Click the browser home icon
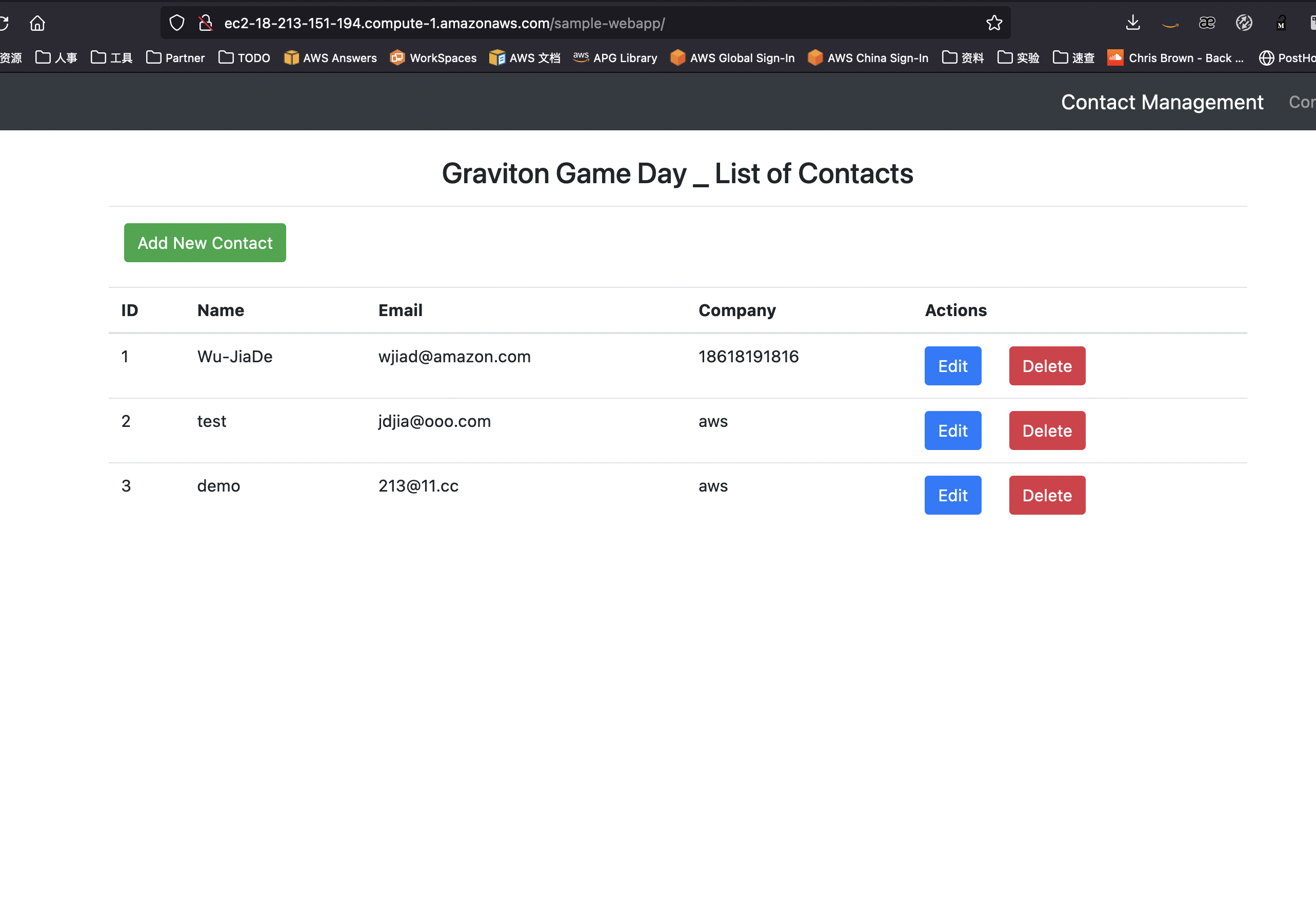The width and height of the screenshot is (1316, 899). [37, 23]
